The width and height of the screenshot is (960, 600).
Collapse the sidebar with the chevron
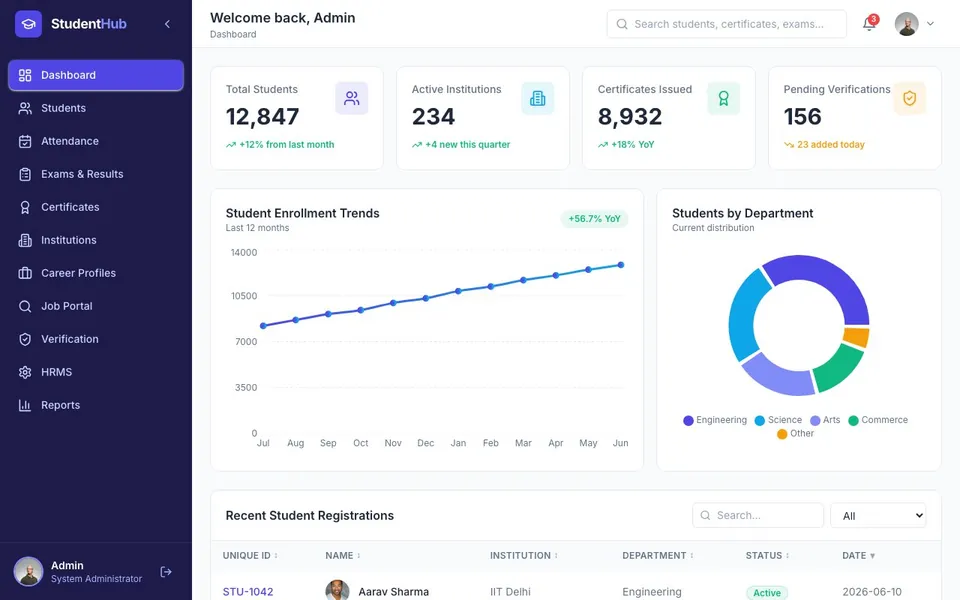pos(167,24)
